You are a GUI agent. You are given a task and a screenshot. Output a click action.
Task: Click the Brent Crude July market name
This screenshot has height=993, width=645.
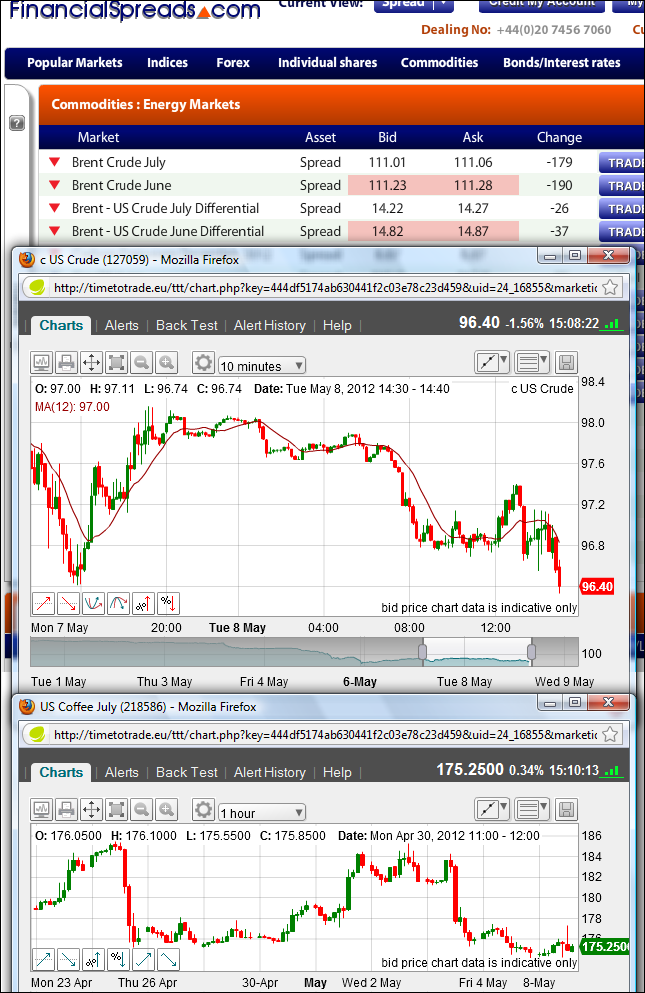(118, 163)
